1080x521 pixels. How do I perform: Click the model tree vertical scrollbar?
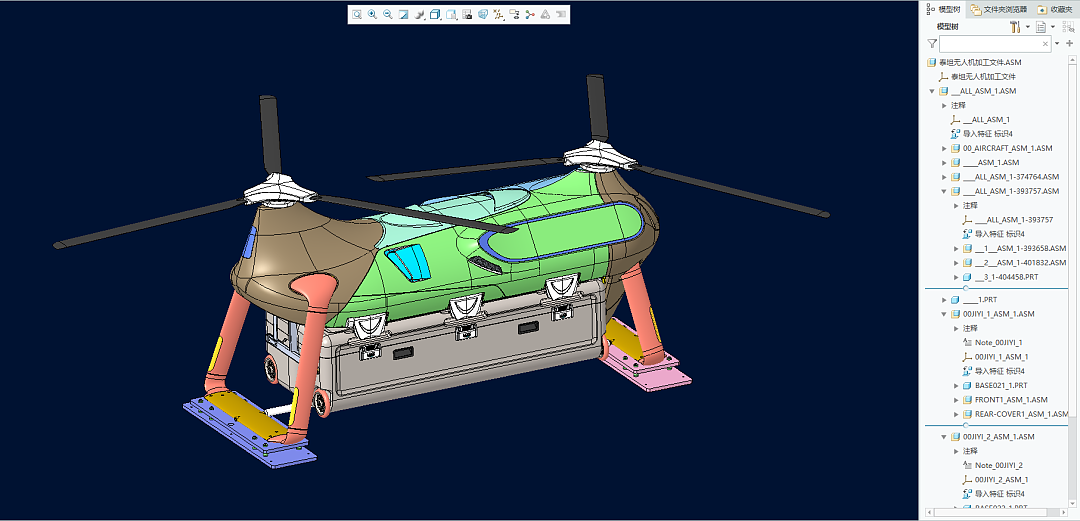point(1074,250)
